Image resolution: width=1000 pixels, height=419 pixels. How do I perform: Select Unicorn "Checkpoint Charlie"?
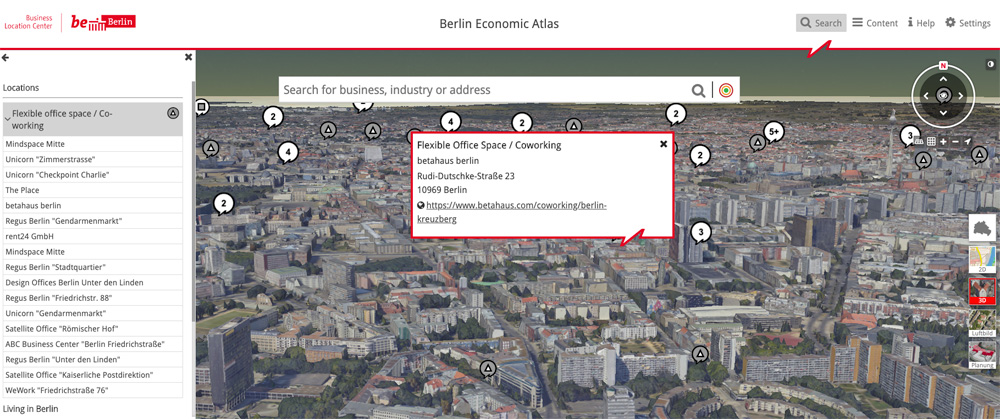point(92,175)
